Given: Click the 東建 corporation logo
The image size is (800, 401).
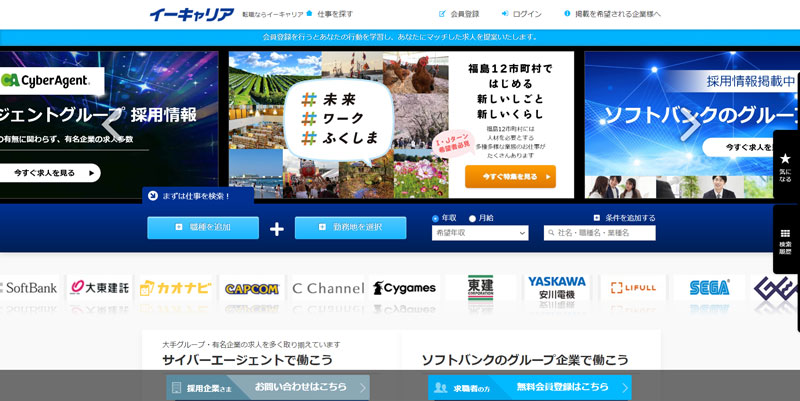Looking at the screenshot, I should tap(480, 288).
